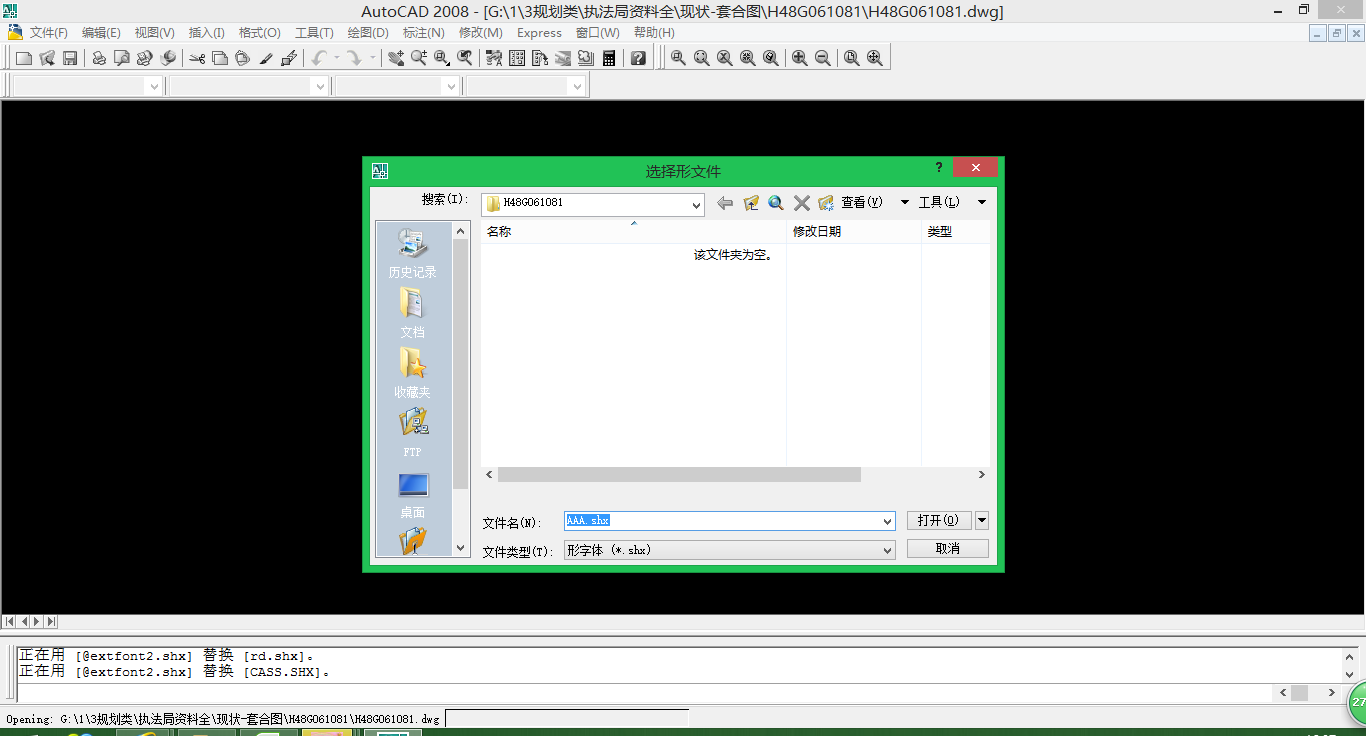Open the 插入(I) menu
1366x736 pixels.
point(207,33)
